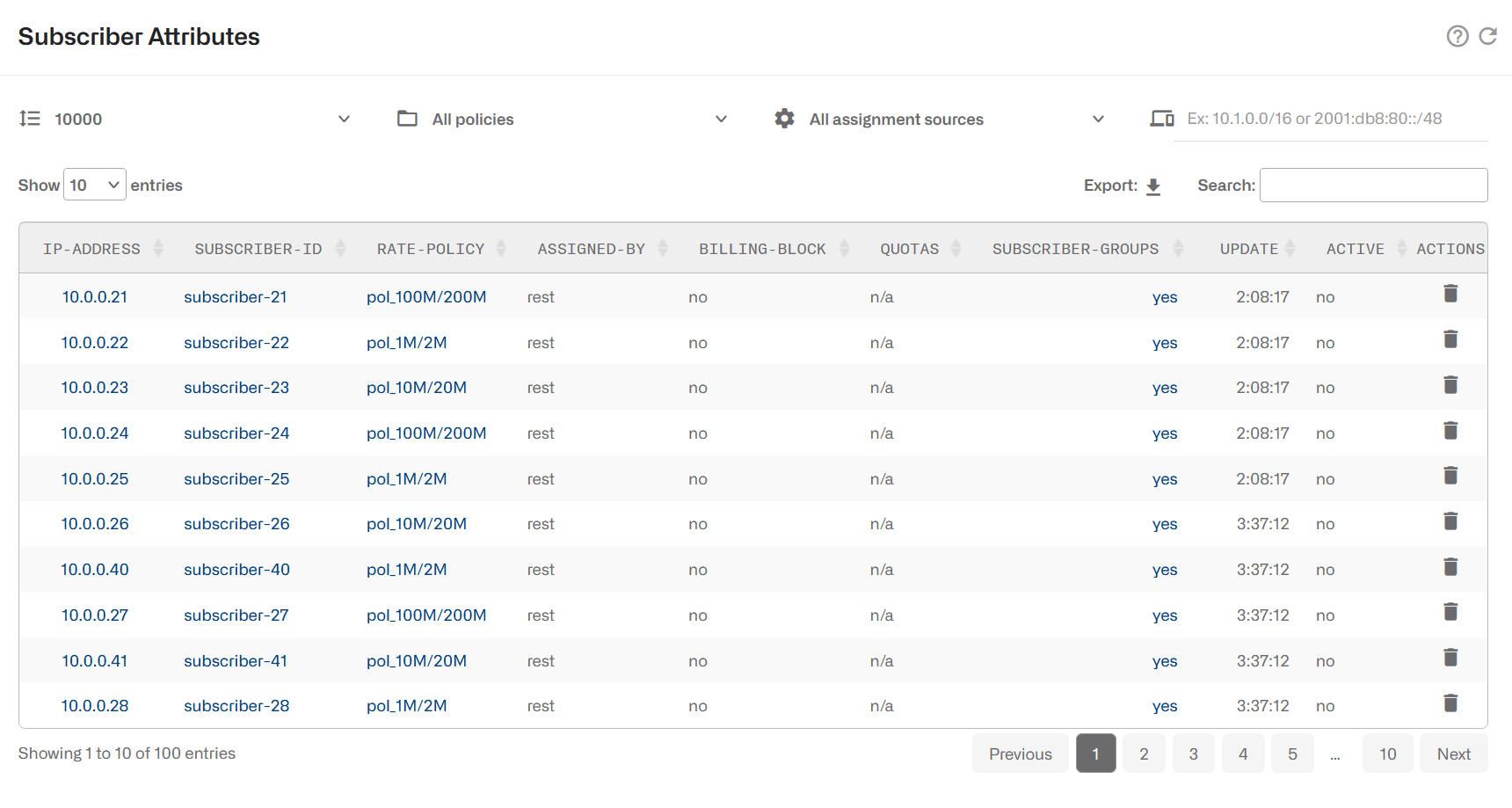Download export of subscriber table
Screen dimensions: 1512x808
pos(1153,186)
